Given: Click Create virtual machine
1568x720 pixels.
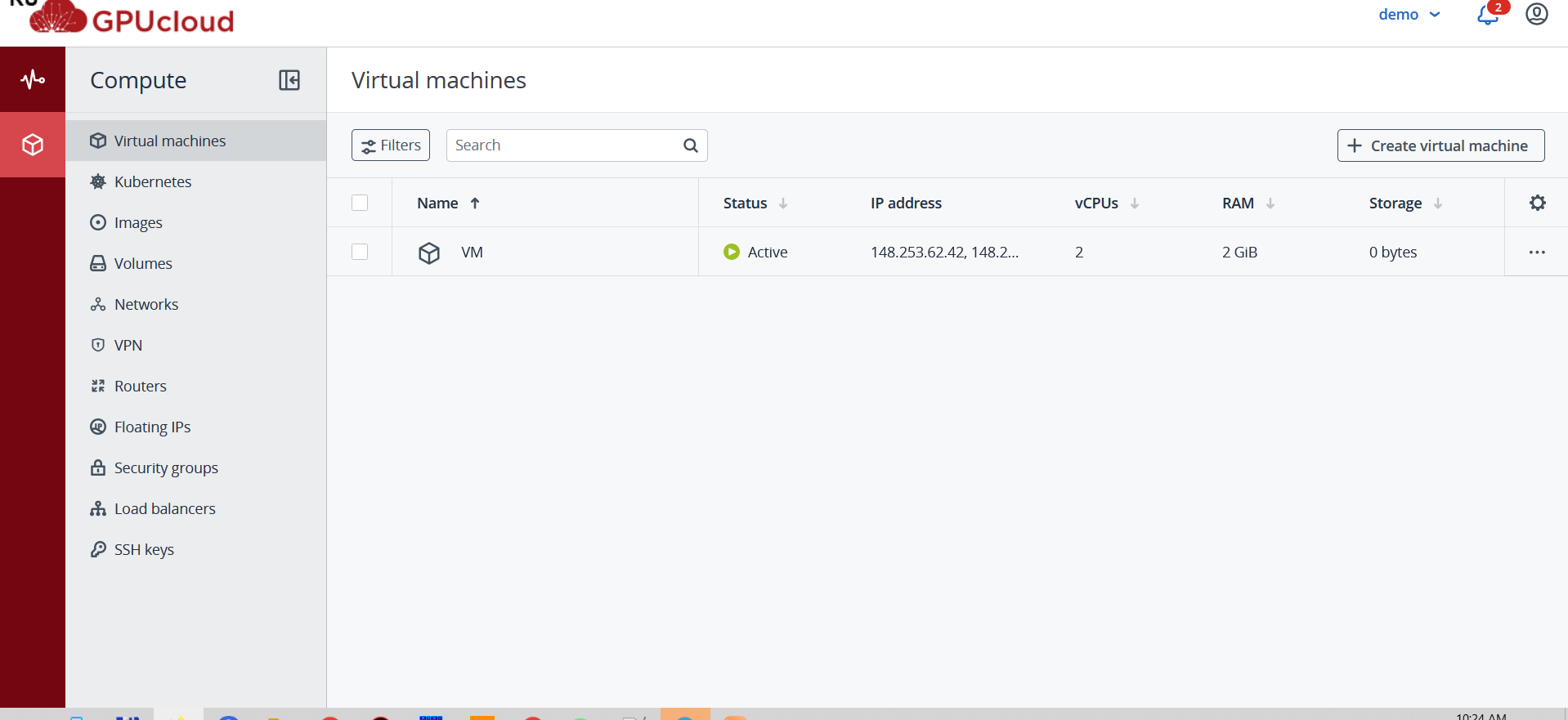Looking at the screenshot, I should 1440,145.
